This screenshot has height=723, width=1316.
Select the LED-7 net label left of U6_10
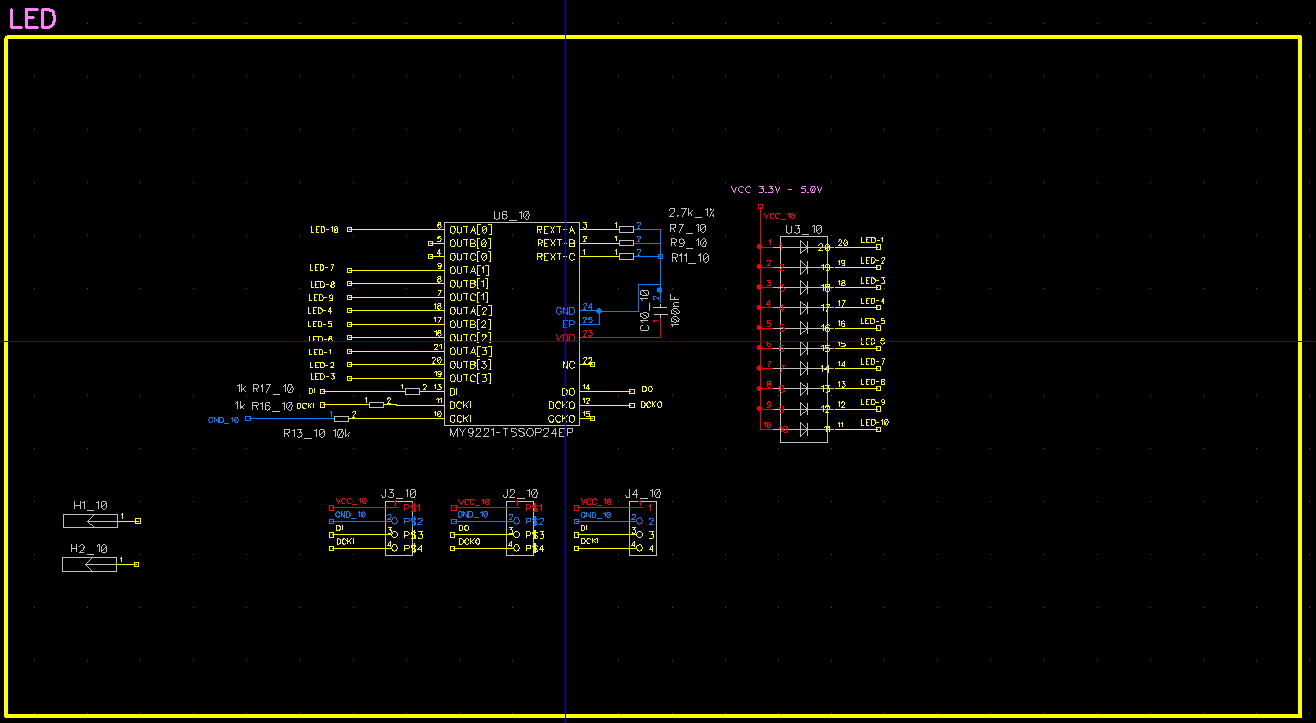322,269
